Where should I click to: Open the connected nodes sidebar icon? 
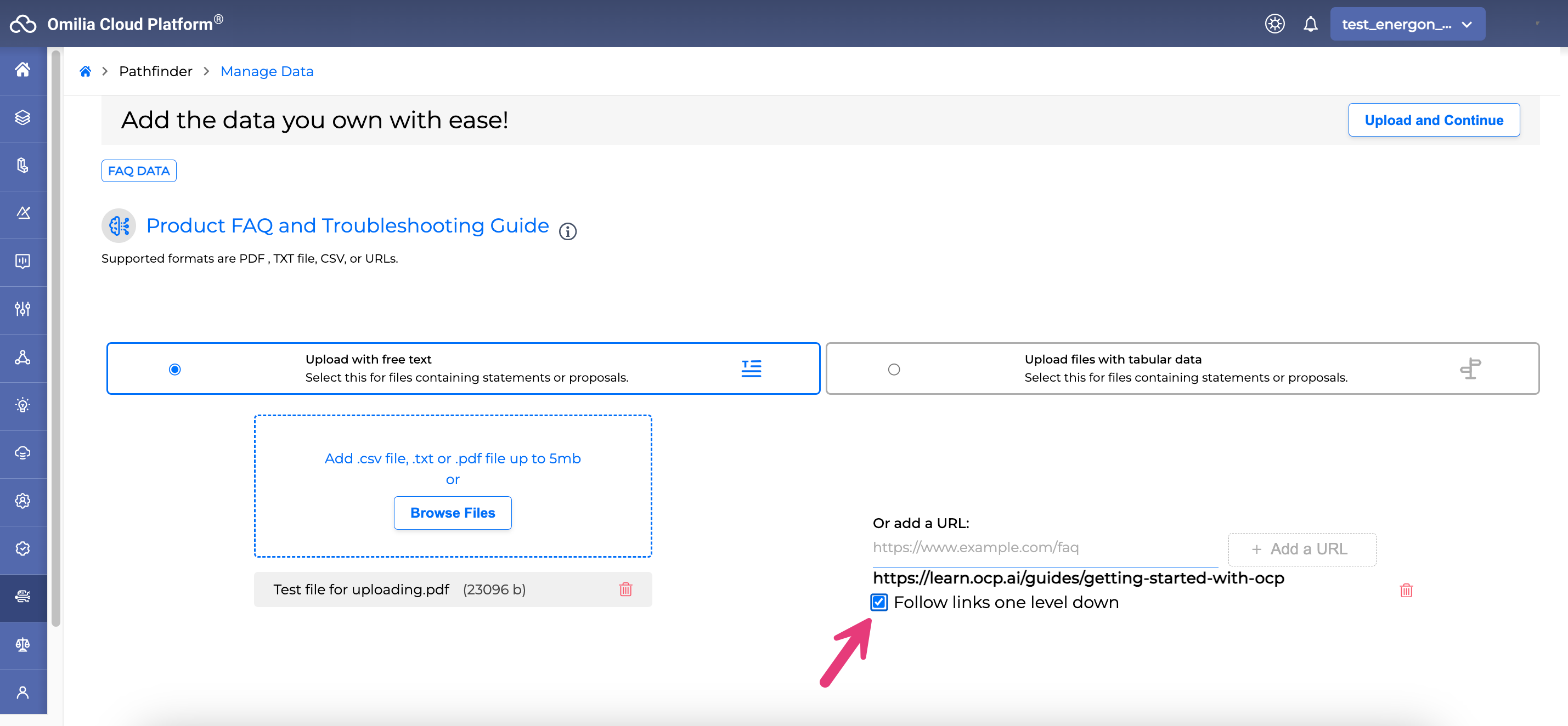click(23, 357)
